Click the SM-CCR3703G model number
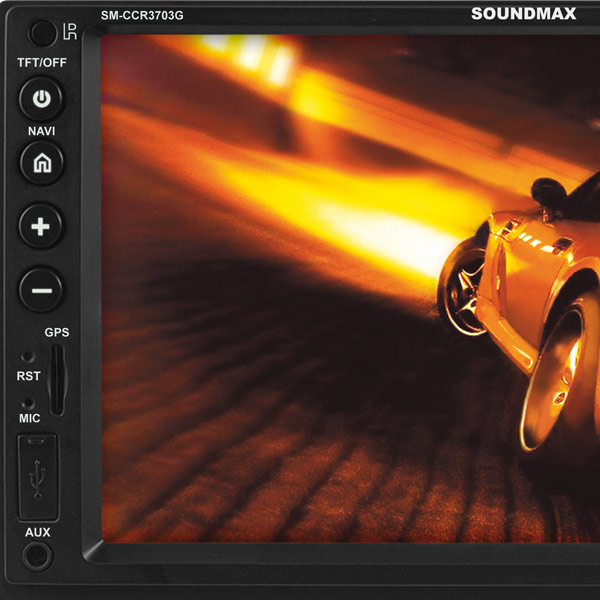This screenshot has height=600, width=600. [142, 16]
